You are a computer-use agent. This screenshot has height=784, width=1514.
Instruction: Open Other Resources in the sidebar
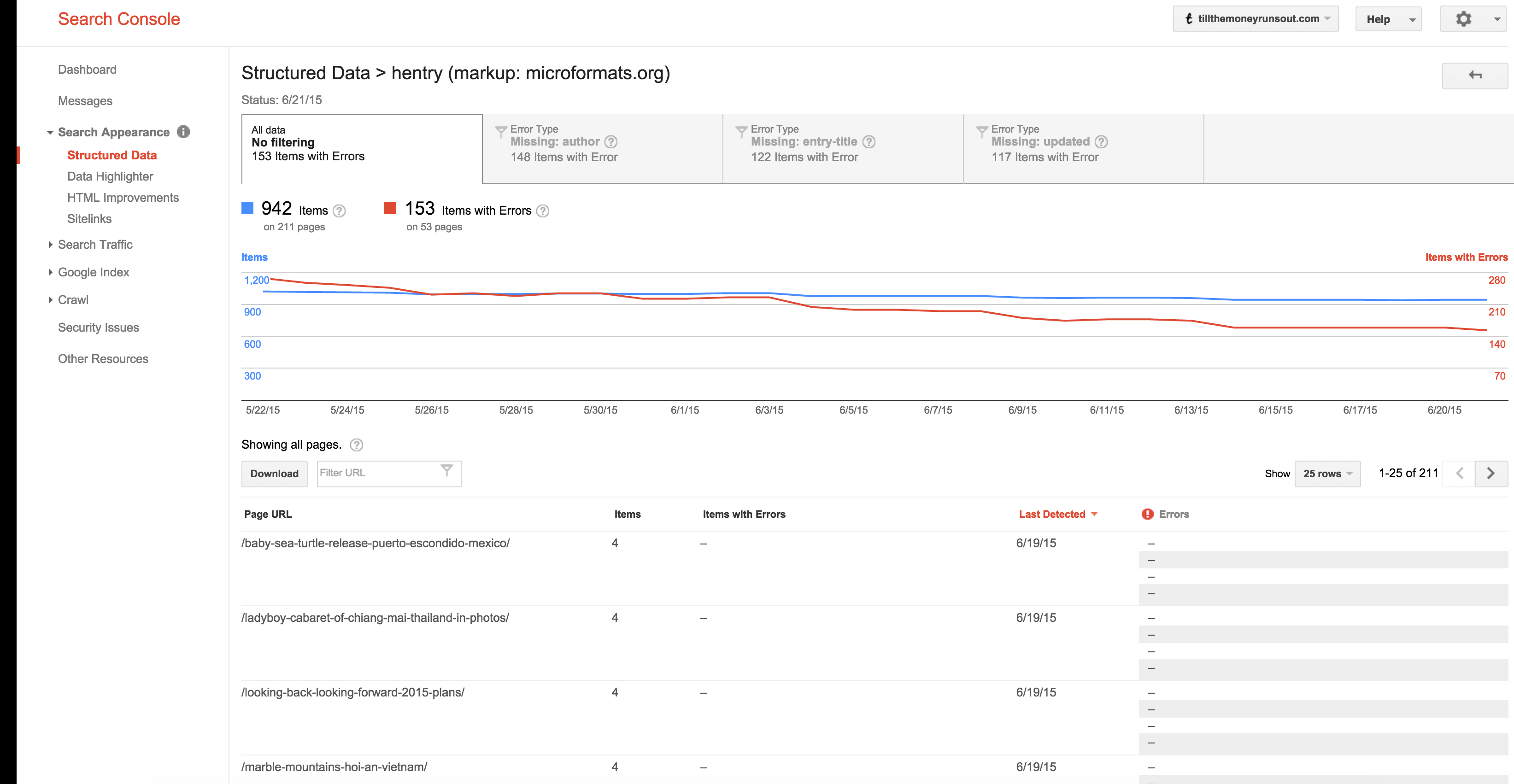pos(103,358)
